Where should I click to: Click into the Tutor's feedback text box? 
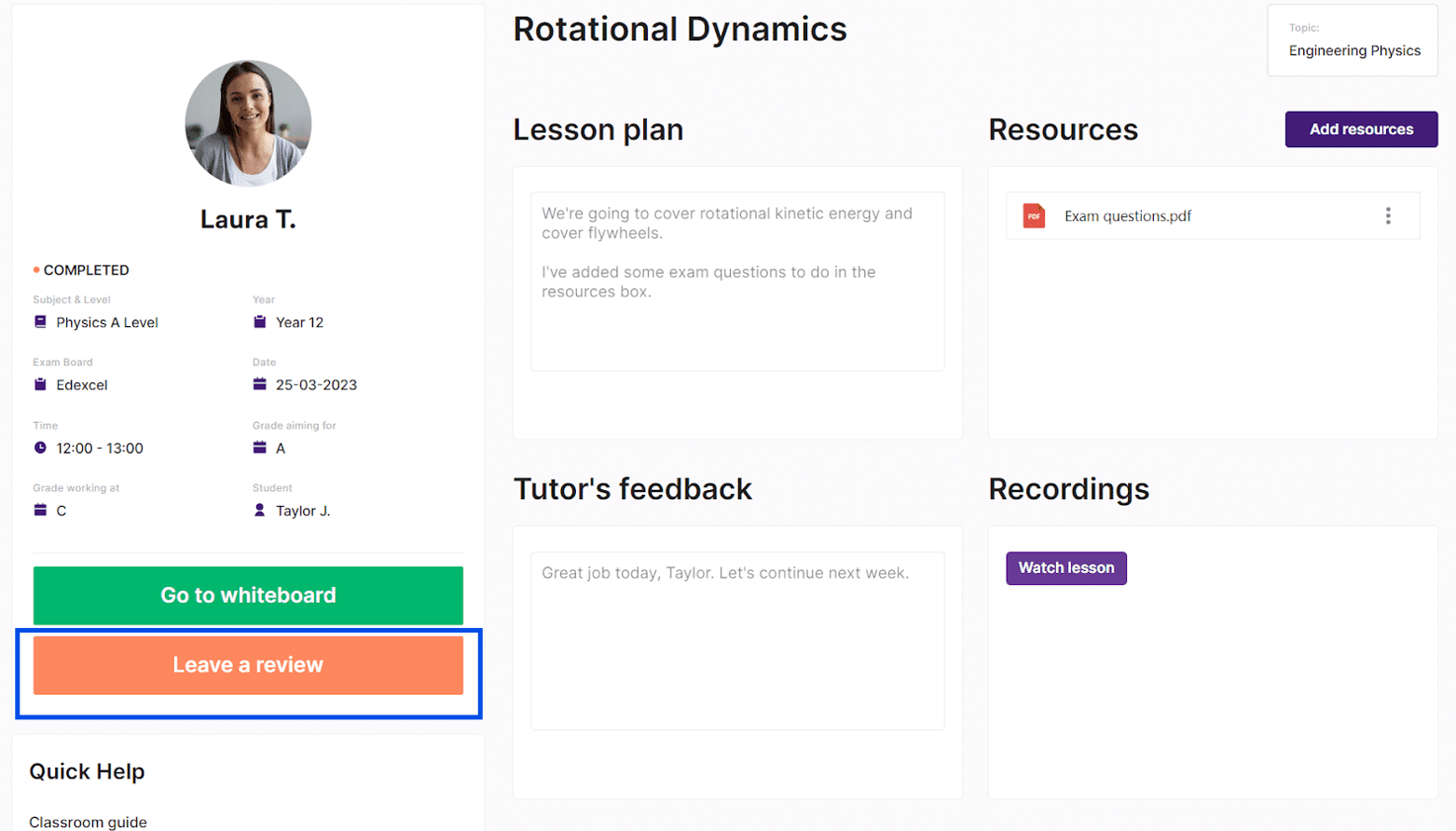(x=736, y=641)
